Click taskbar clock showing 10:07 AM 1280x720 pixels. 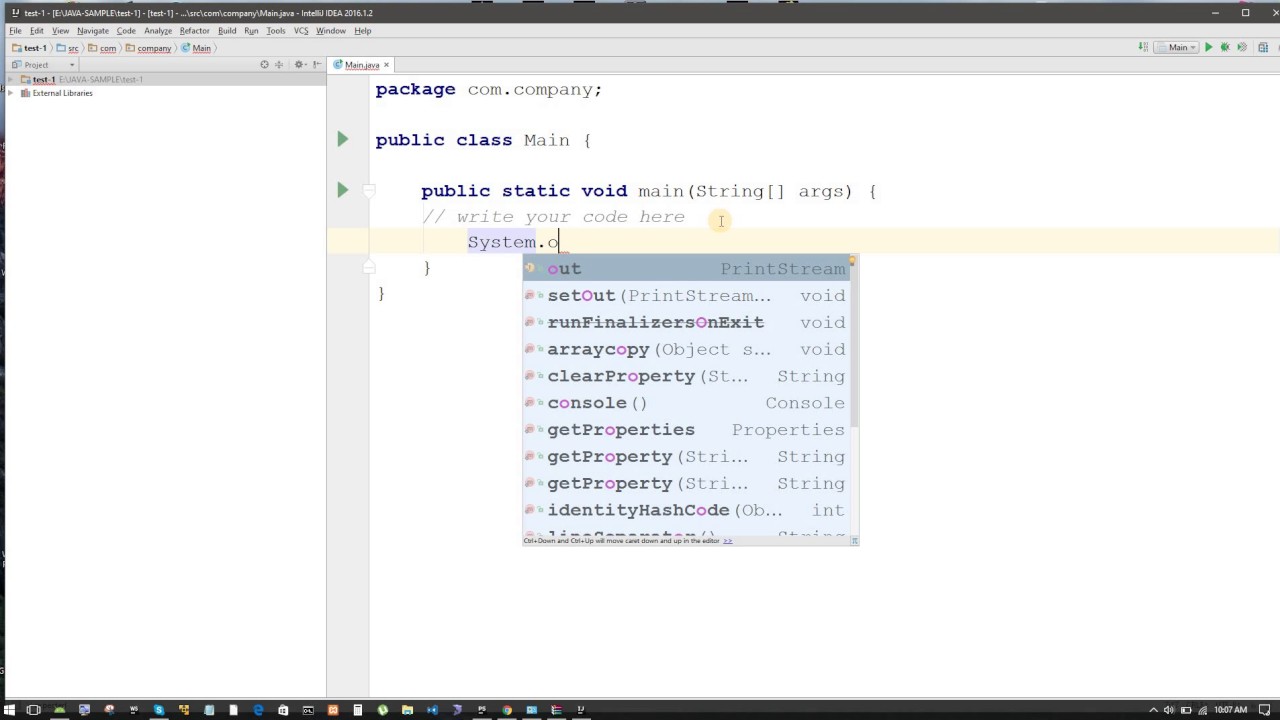[x=1230, y=710]
